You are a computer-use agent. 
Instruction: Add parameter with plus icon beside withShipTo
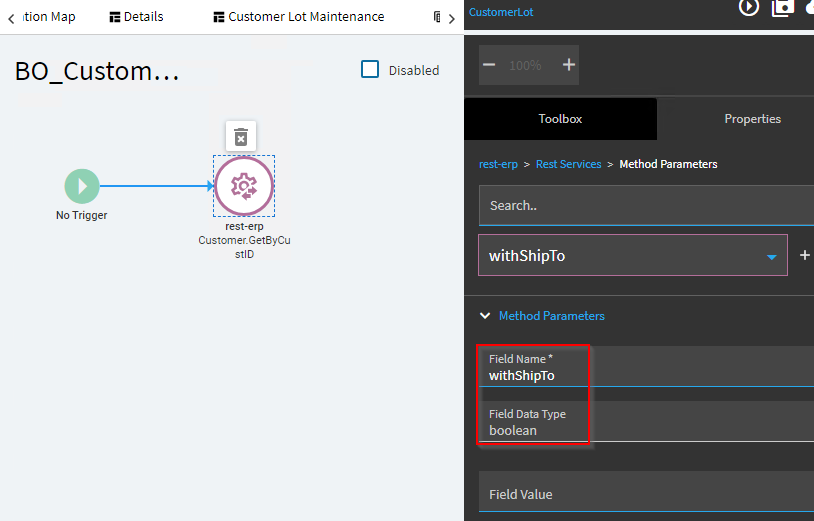click(x=804, y=255)
